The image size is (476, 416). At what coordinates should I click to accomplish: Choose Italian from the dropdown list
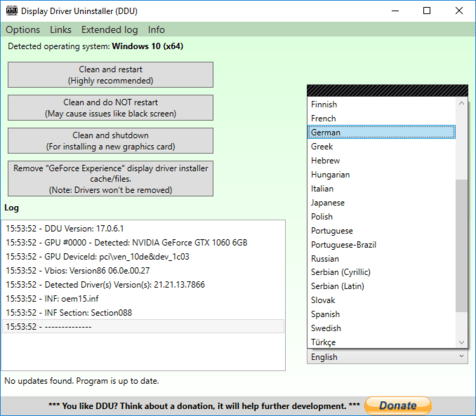coord(381,188)
